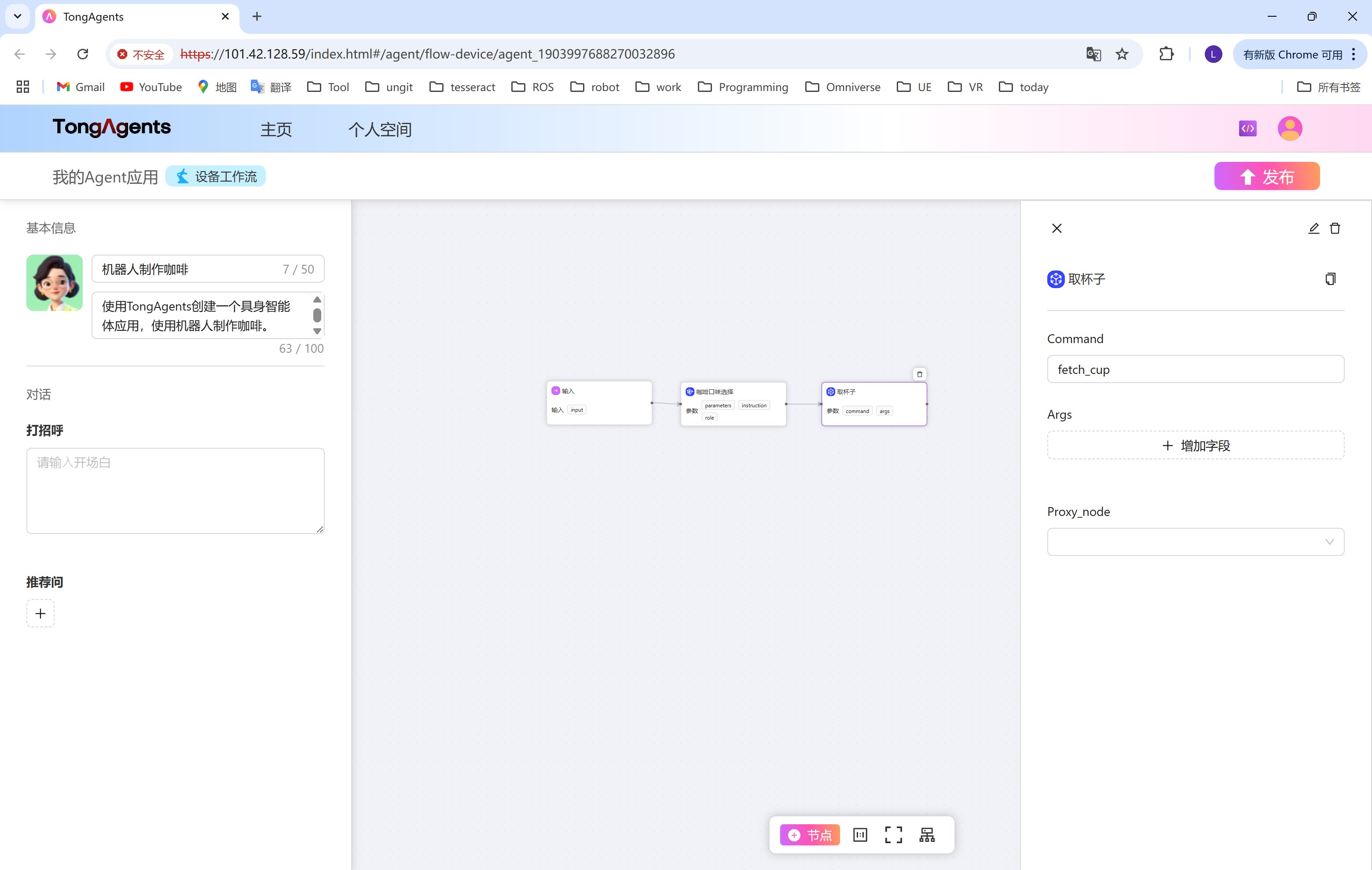
Task: Click the auto-layout hierarchy icon
Action: pyautogui.click(x=927, y=835)
